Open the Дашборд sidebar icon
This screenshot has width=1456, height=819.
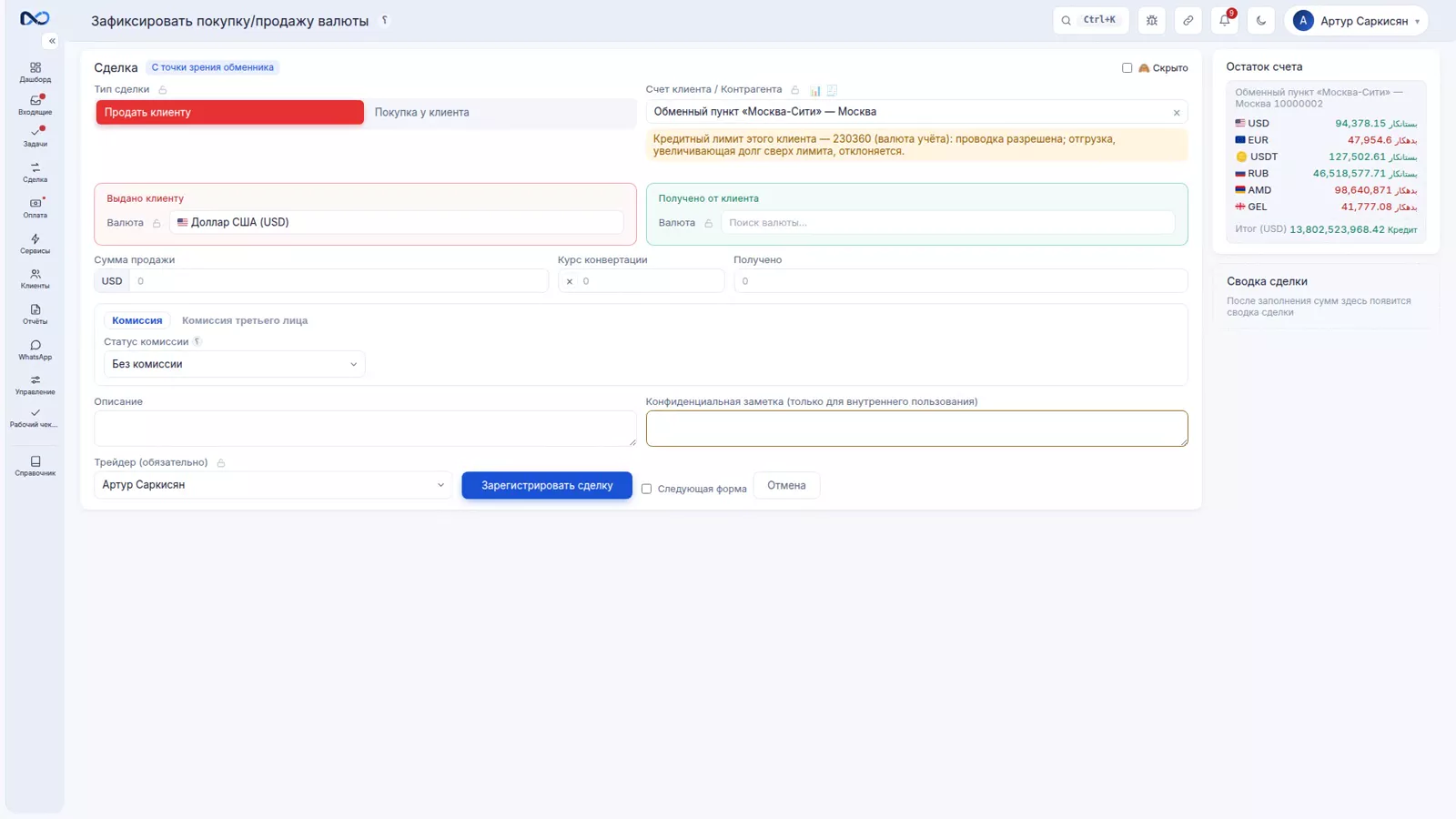[35, 72]
